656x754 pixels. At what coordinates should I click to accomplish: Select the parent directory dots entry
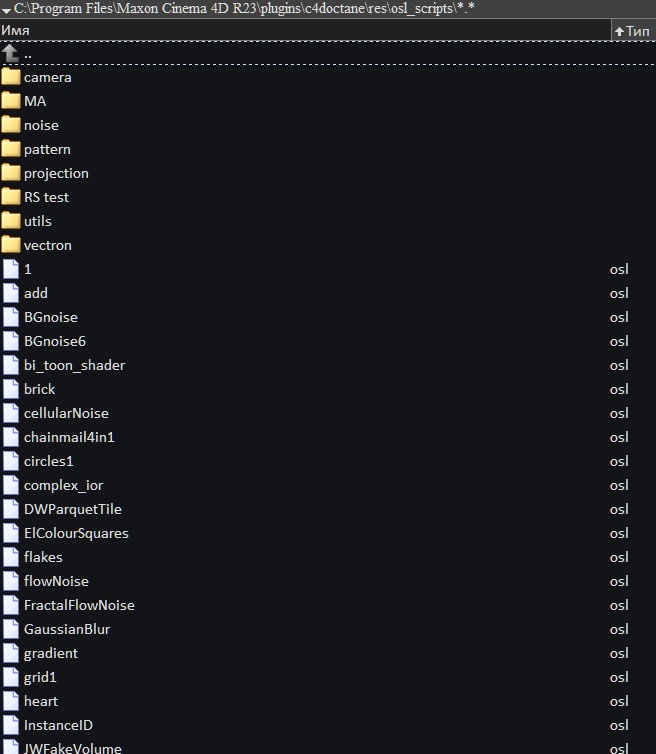click(28, 56)
